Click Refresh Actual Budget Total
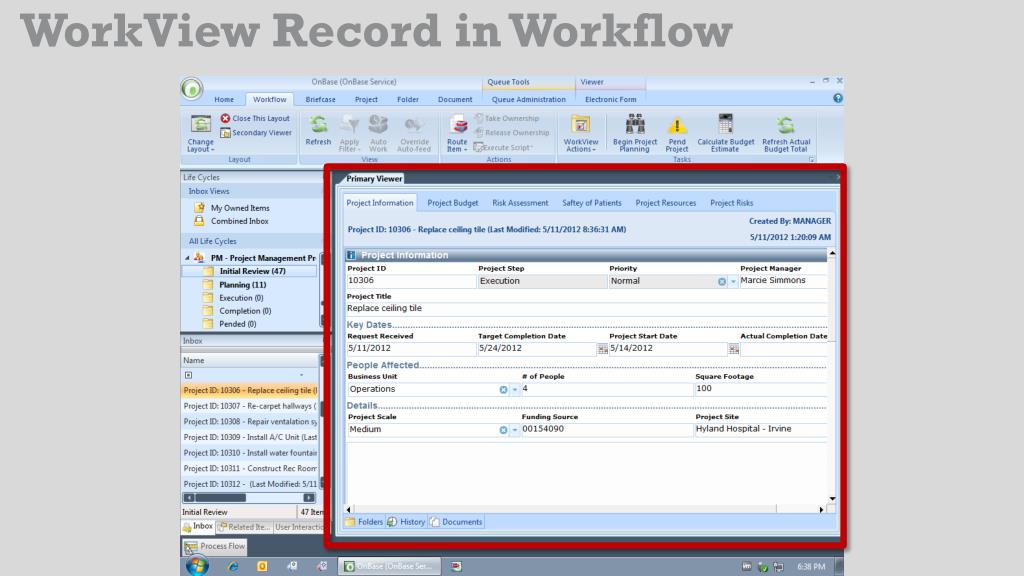 786,133
